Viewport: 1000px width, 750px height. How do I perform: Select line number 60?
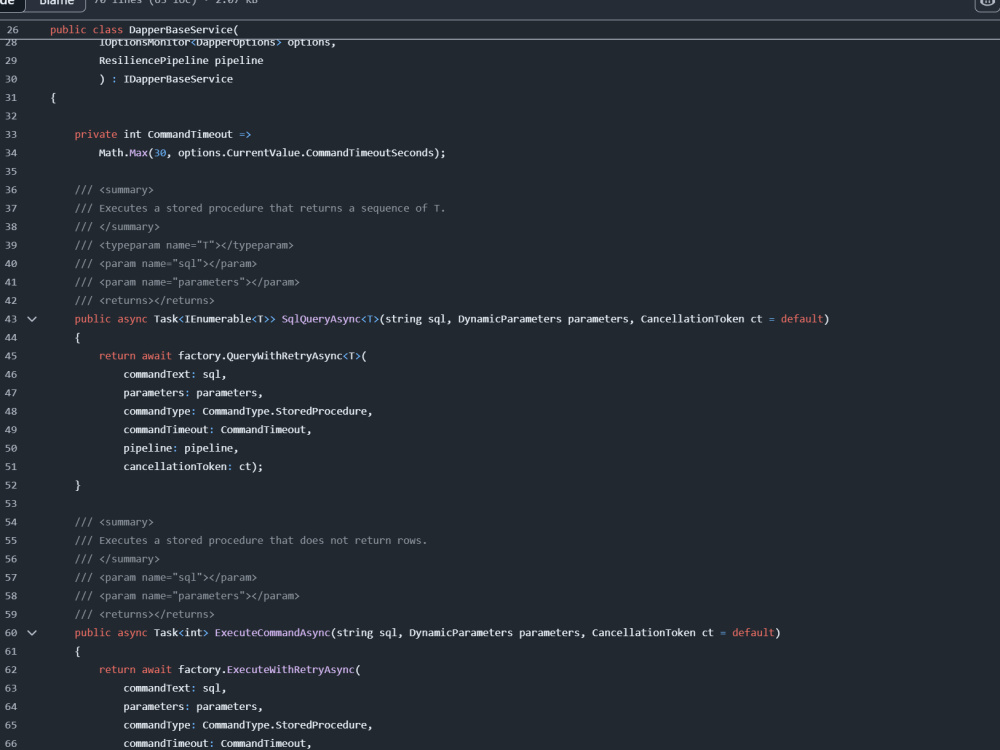[11, 633]
